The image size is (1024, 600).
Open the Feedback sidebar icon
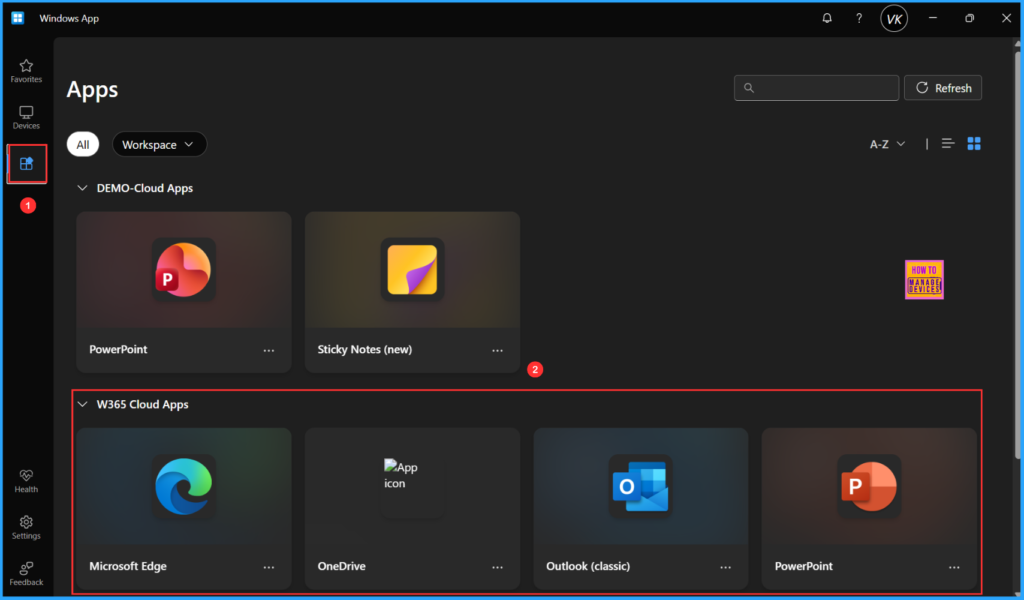click(26, 573)
